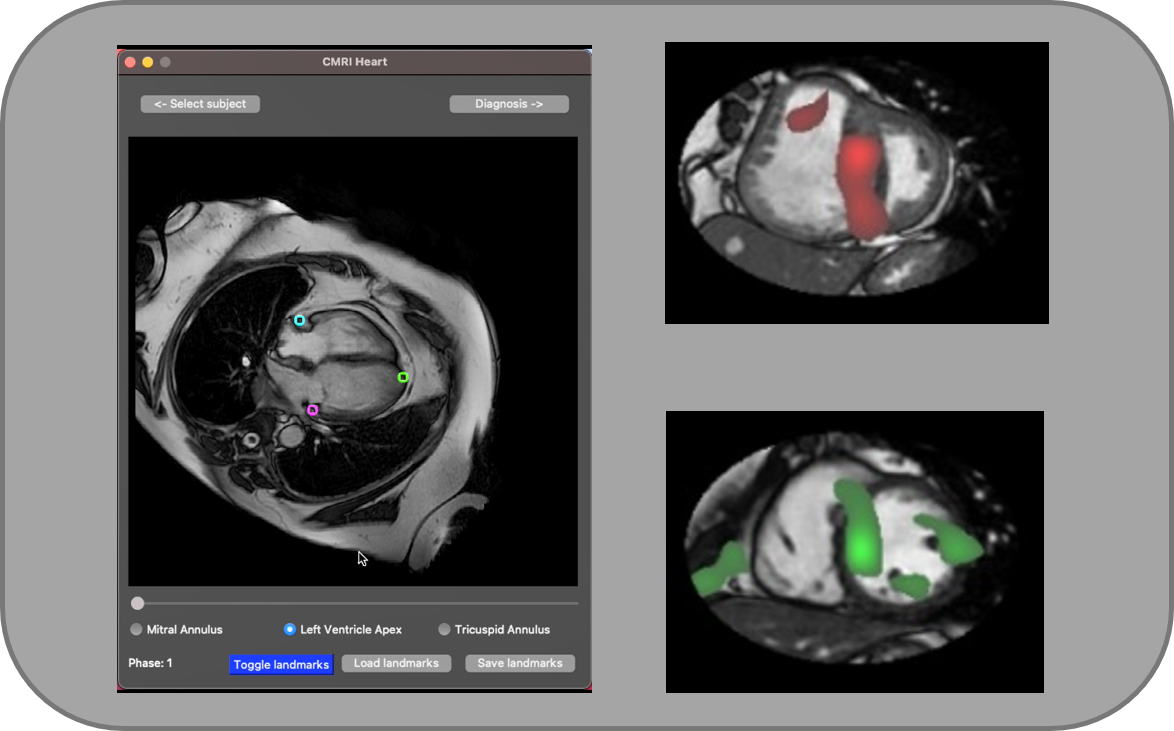Click Load landmarks
The width and height of the screenshot is (1174, 731).
click(x=396, y=663)
